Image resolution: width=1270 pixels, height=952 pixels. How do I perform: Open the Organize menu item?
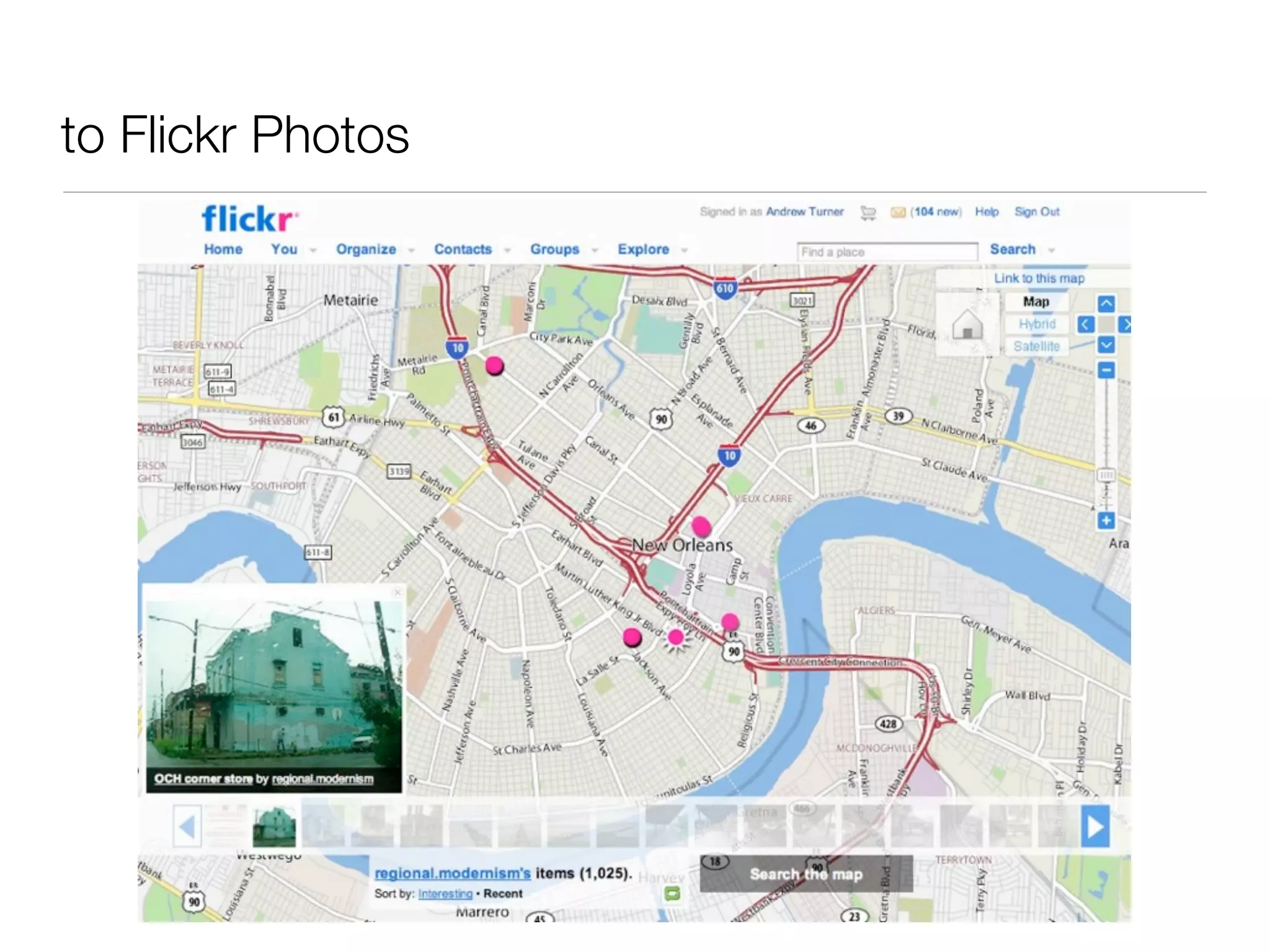[x=366, y=249]
